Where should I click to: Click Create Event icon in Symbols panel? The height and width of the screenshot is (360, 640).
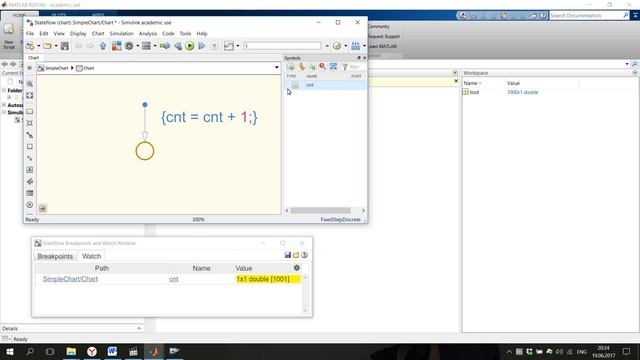[302, 67]
